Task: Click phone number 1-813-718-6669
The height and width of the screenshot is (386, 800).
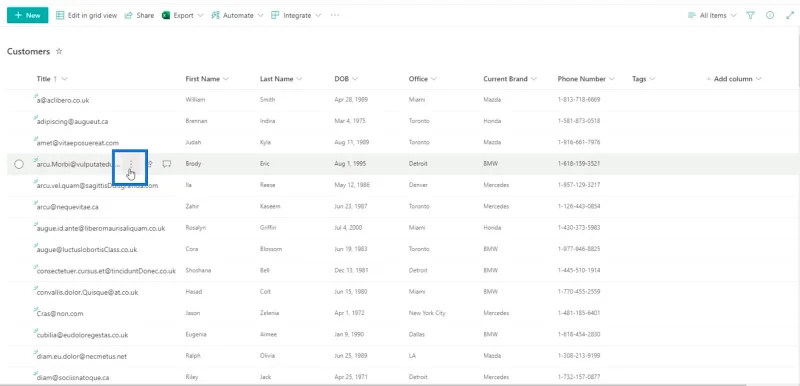Action: [x=579, y=100]
